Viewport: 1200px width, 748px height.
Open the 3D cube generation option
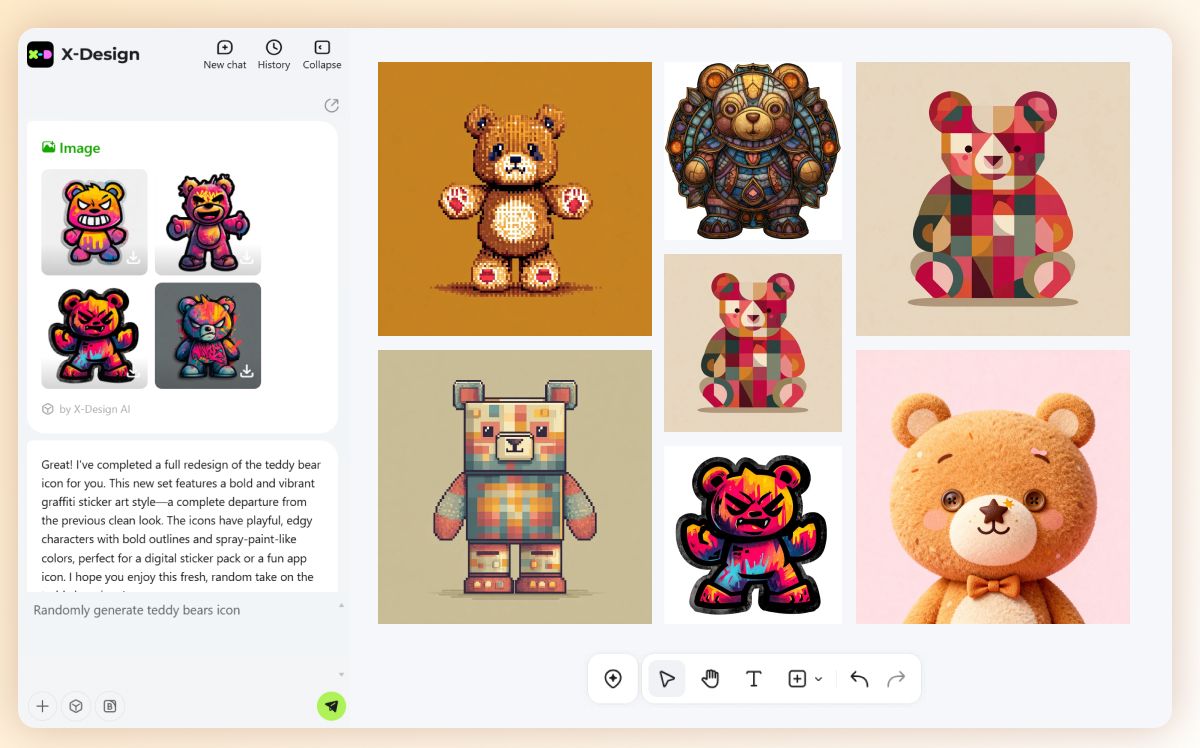point(75,706)
